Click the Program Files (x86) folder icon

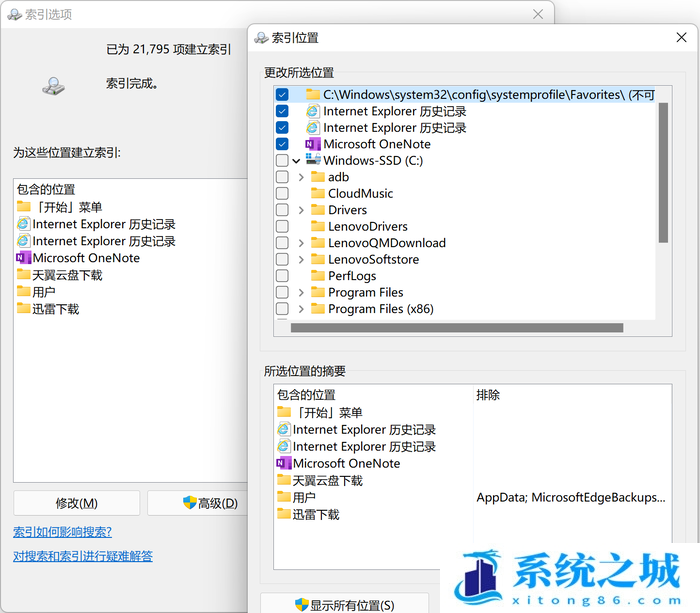318,309
